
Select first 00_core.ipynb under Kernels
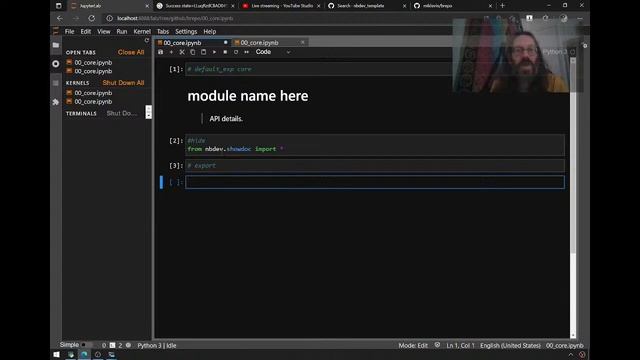pos(93,93)
